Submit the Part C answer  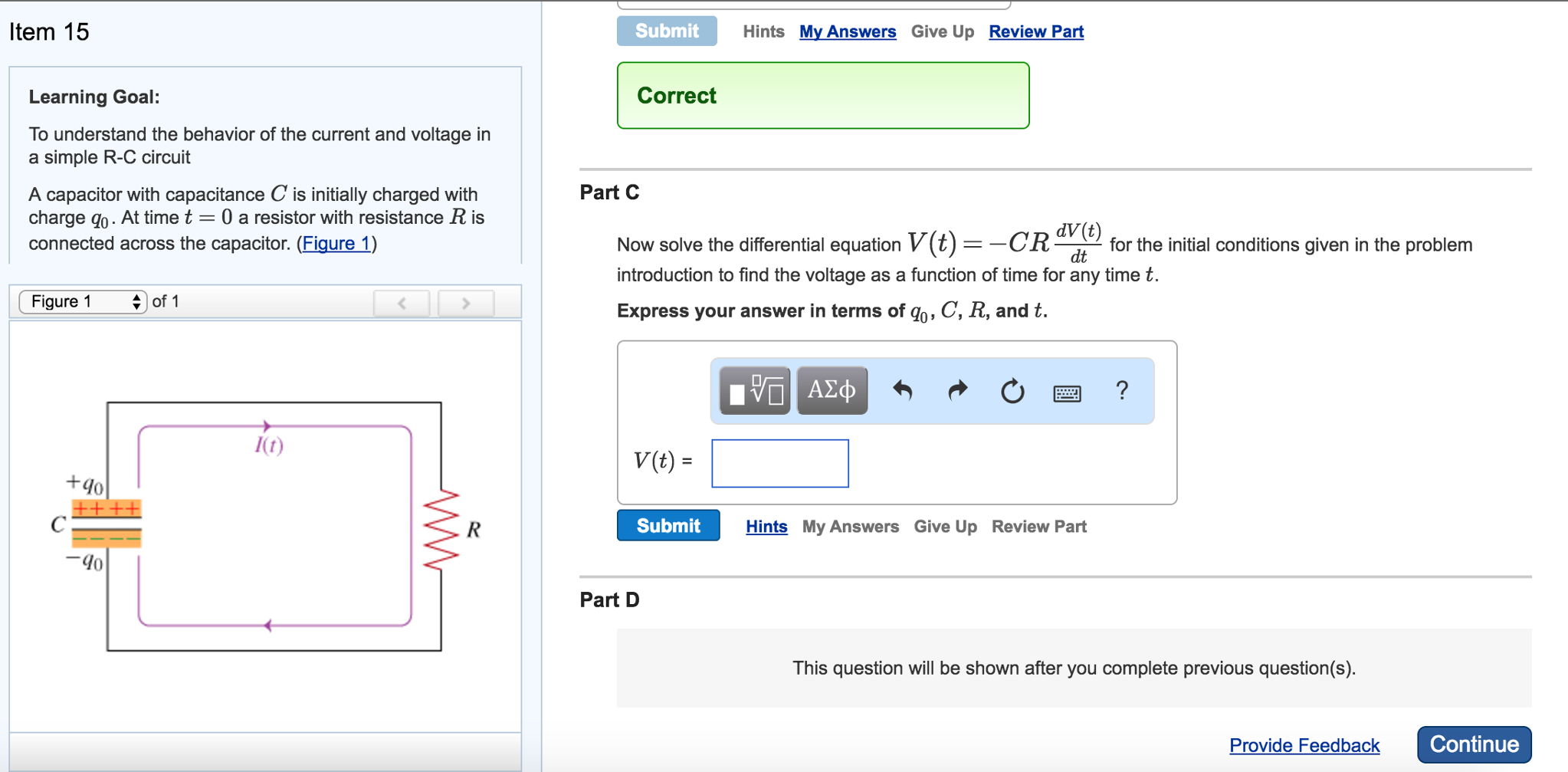click(x=668, y=525)
